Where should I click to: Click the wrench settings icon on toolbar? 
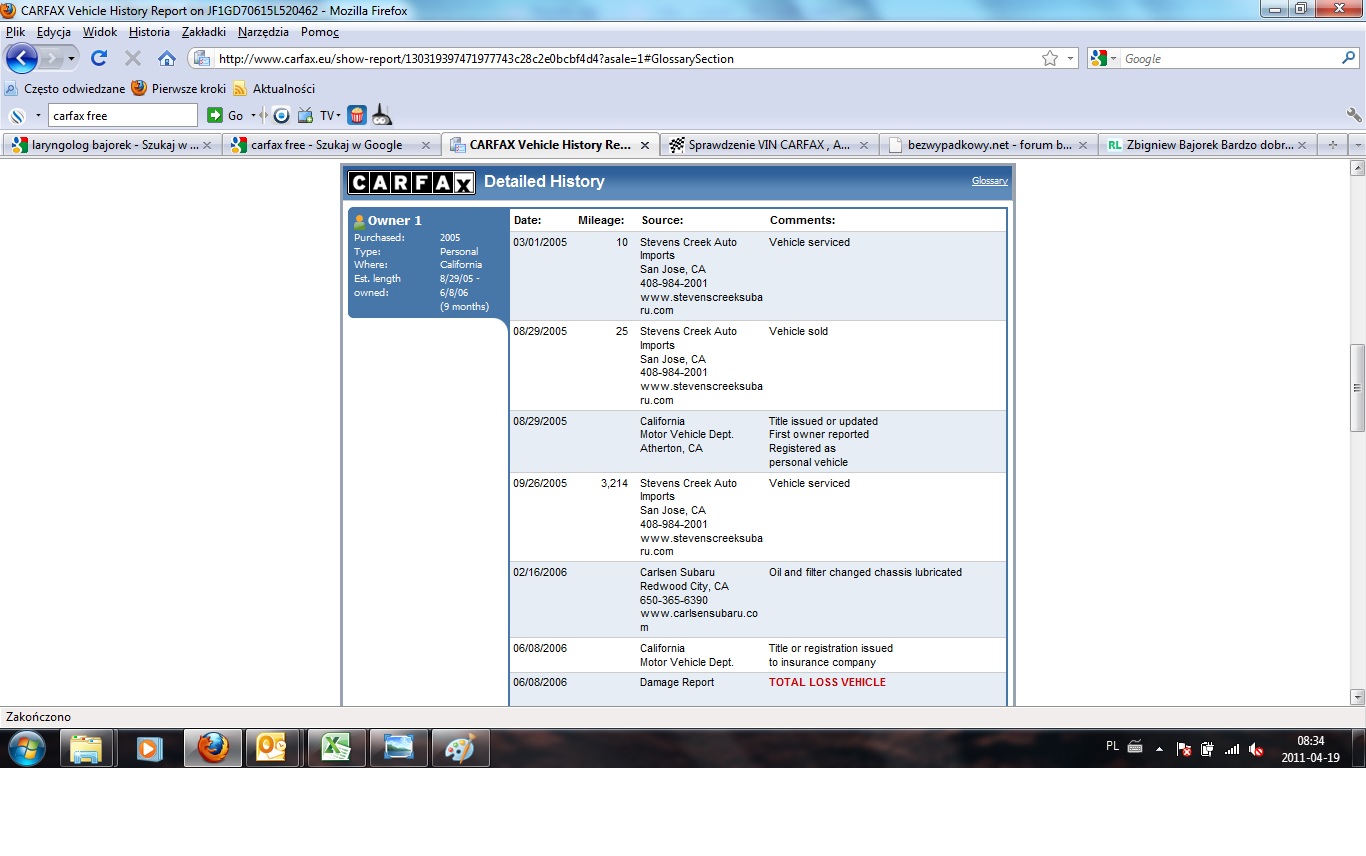tap(1354, 115)
